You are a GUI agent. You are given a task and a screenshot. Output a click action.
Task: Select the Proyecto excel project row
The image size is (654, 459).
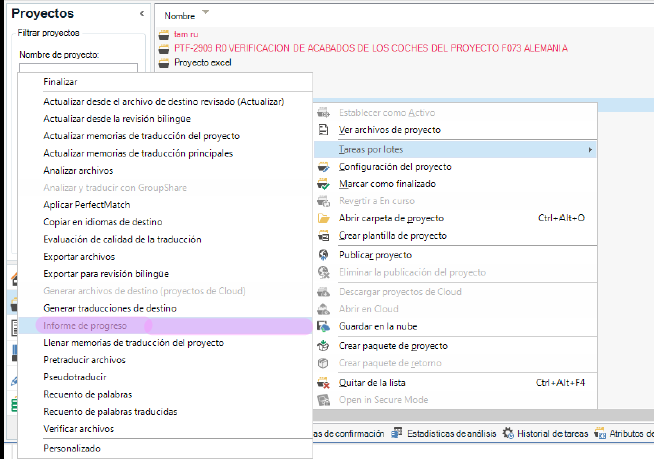pyautogui.click(x=405, y=63)
